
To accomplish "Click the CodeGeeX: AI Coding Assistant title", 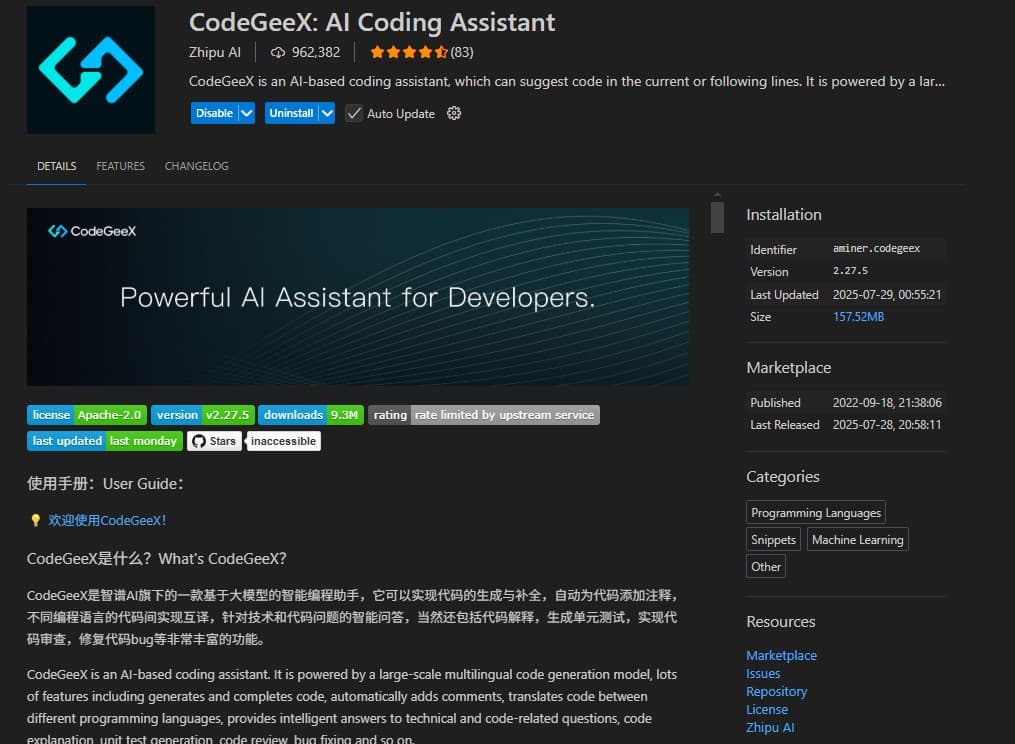I will (x=372, y=22).
